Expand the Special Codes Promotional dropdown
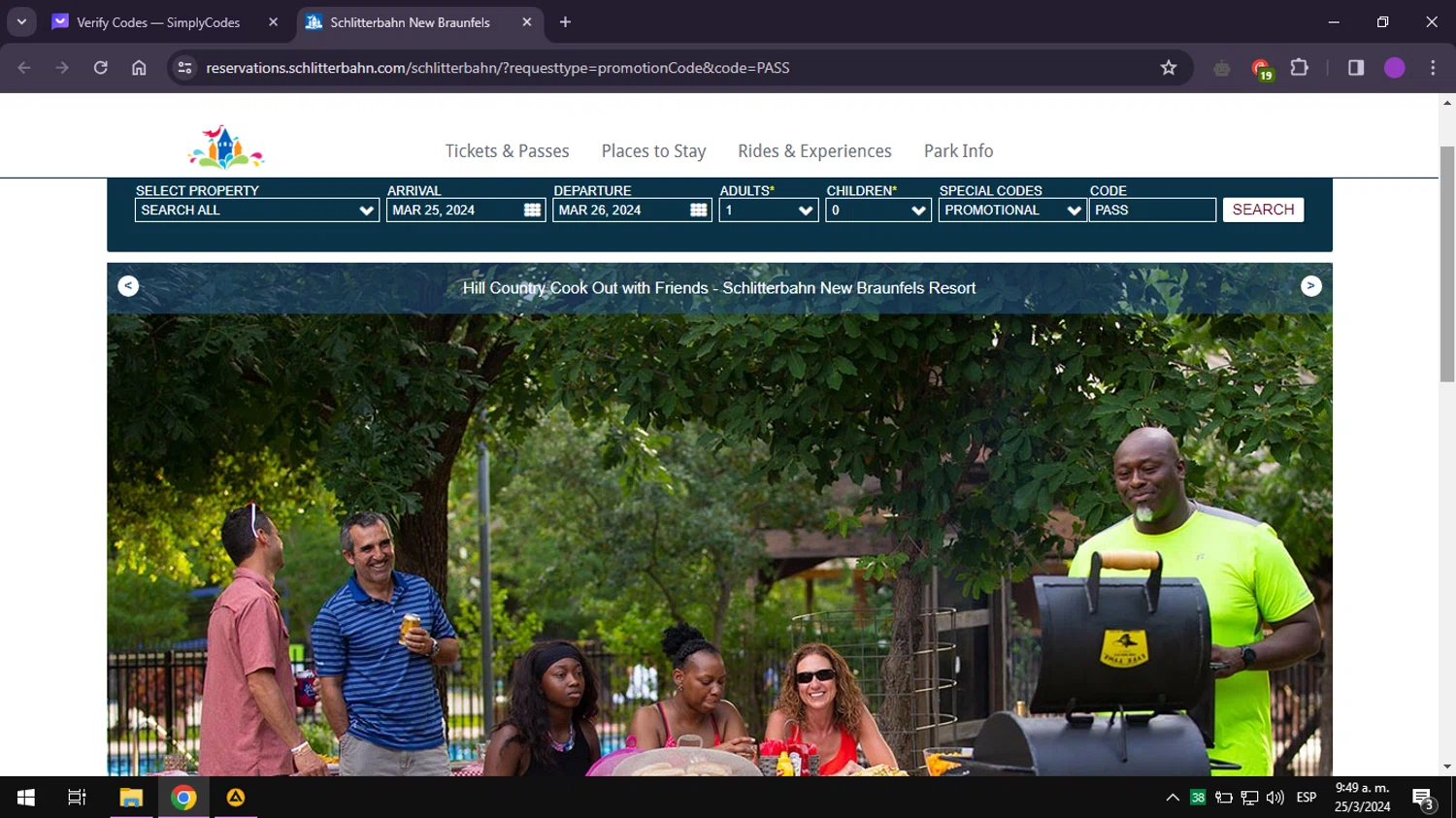Image resolution: width=1456 pixels, height=818 pixels. tap(1012, 210)
